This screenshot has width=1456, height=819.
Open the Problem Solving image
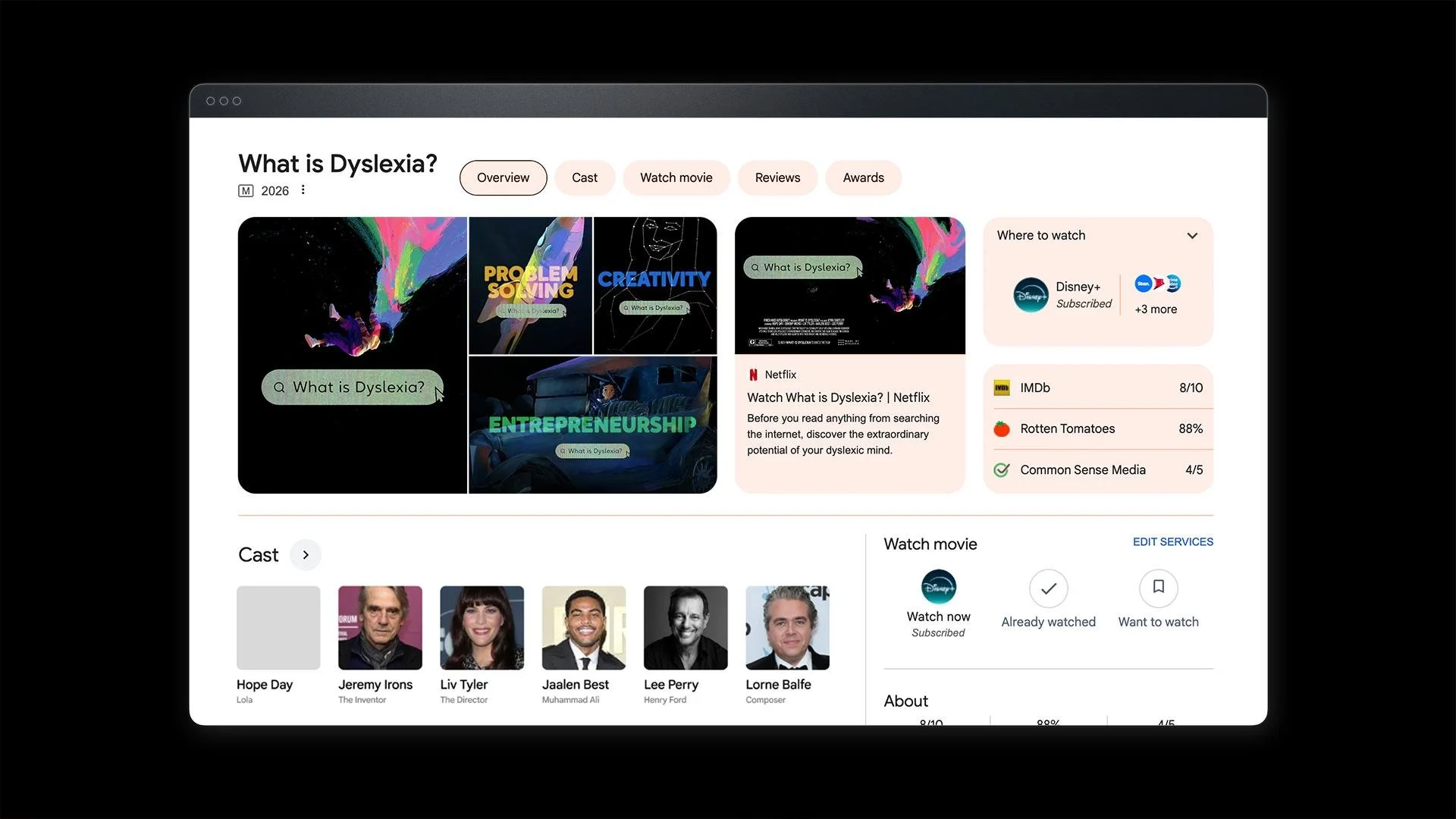point(531,286)
